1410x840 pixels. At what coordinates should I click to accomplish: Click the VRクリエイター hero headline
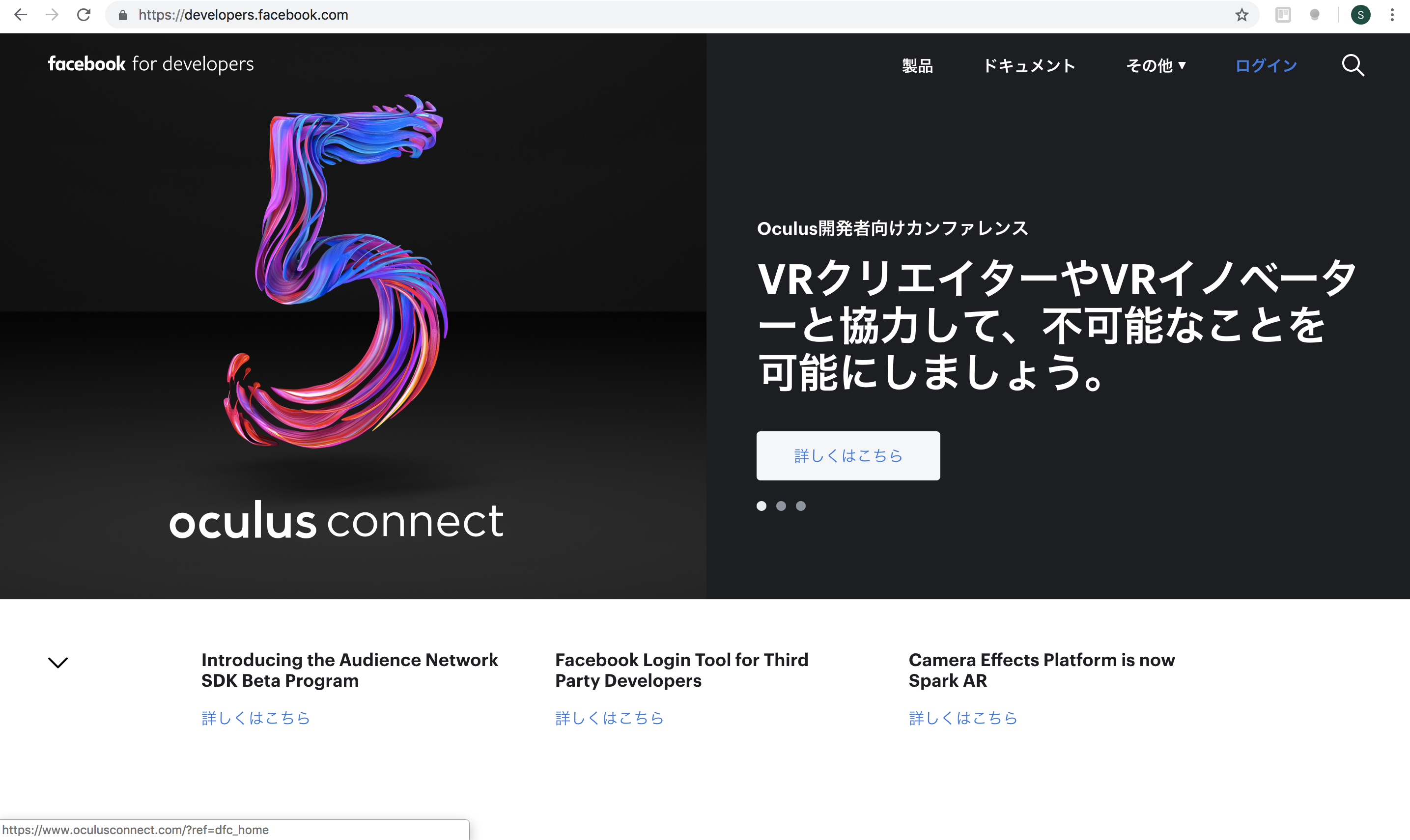click(x=1057, y=326)
